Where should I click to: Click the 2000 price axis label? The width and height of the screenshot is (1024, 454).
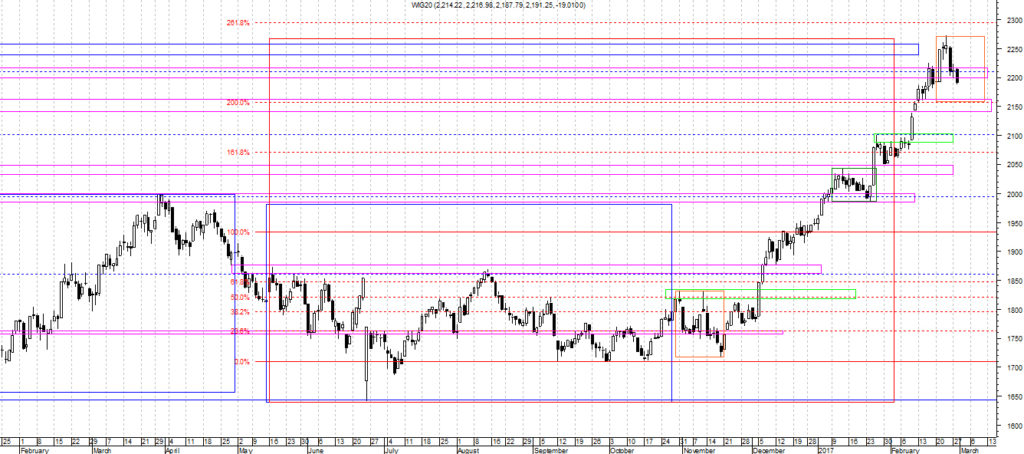click(x=1015, y=194)
